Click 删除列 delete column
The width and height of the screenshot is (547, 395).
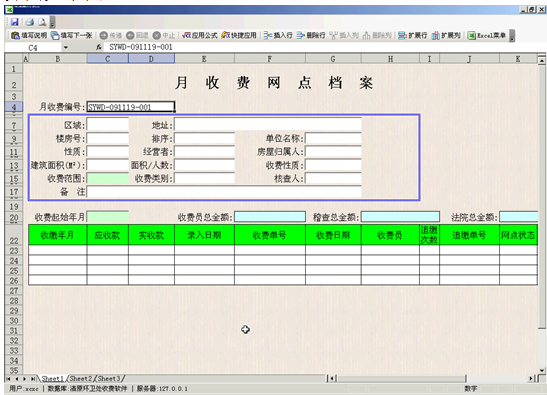coord(377,35)
